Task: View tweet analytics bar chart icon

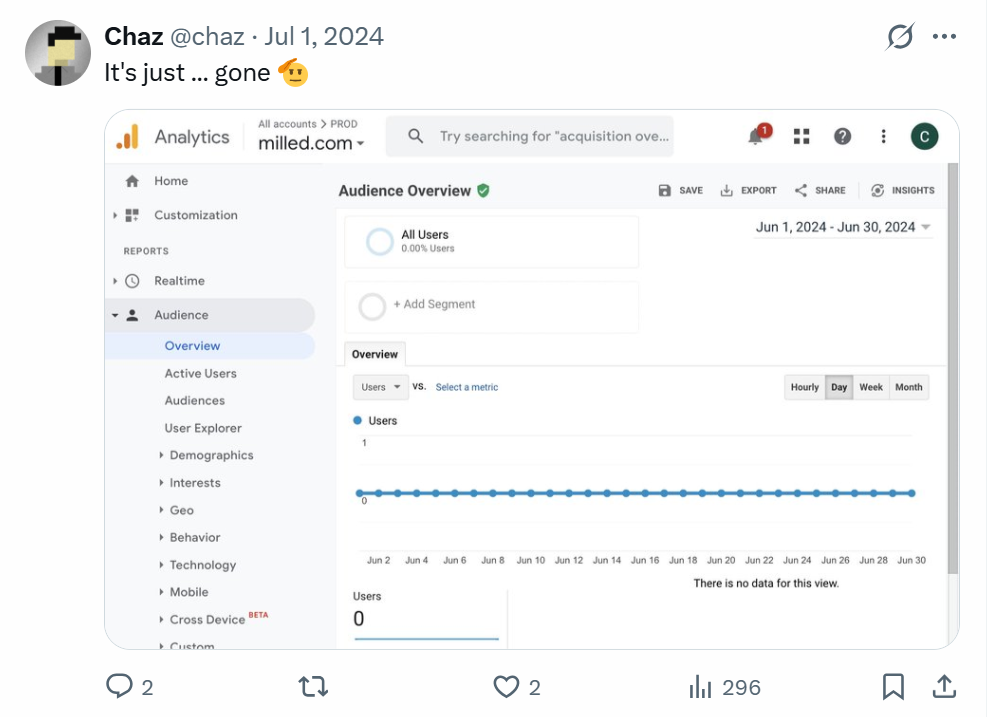Action: [x=701, y=687]
